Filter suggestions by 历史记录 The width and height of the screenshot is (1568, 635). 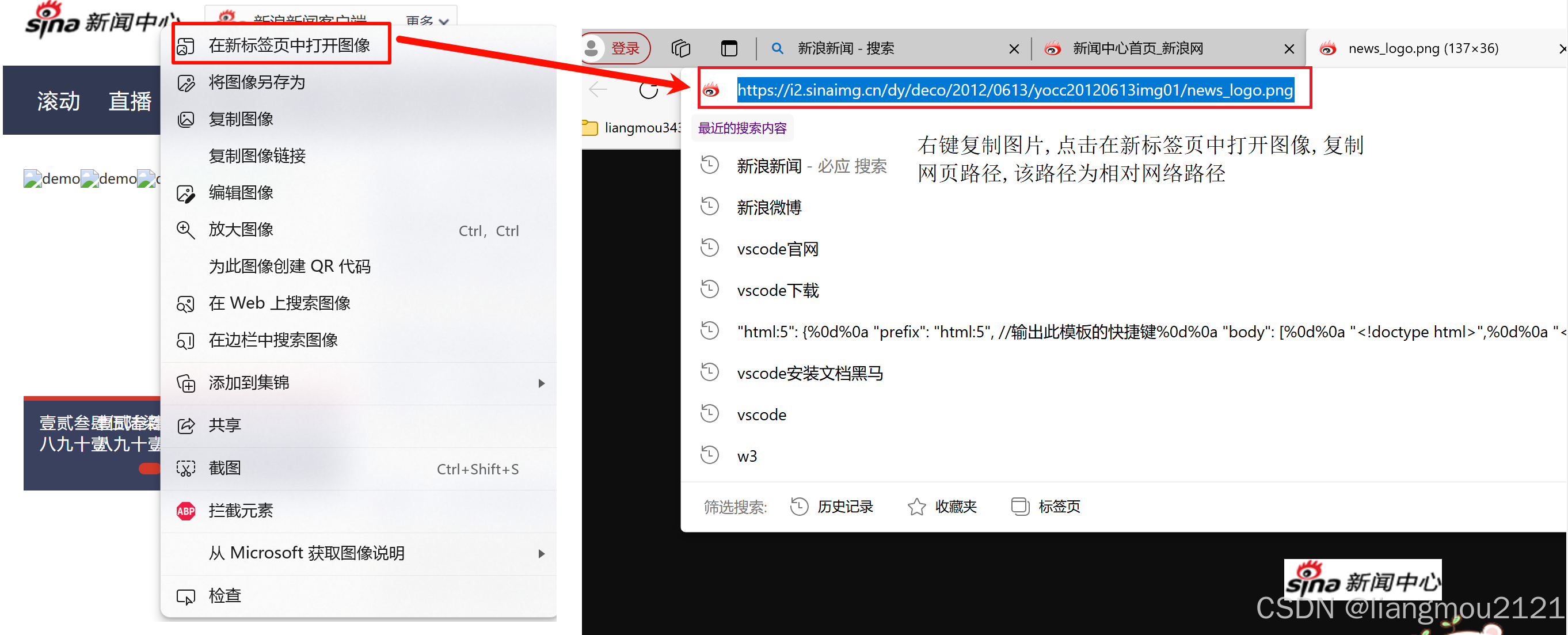(x=832, y=507)
